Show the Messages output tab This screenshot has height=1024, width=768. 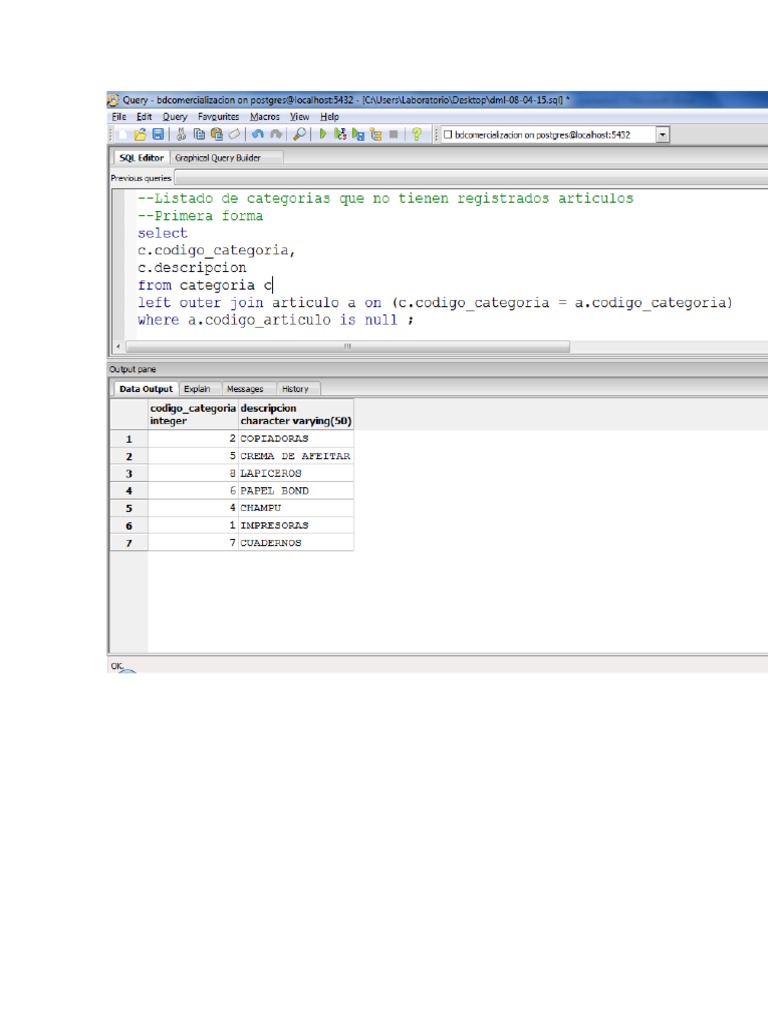(245, 389)
